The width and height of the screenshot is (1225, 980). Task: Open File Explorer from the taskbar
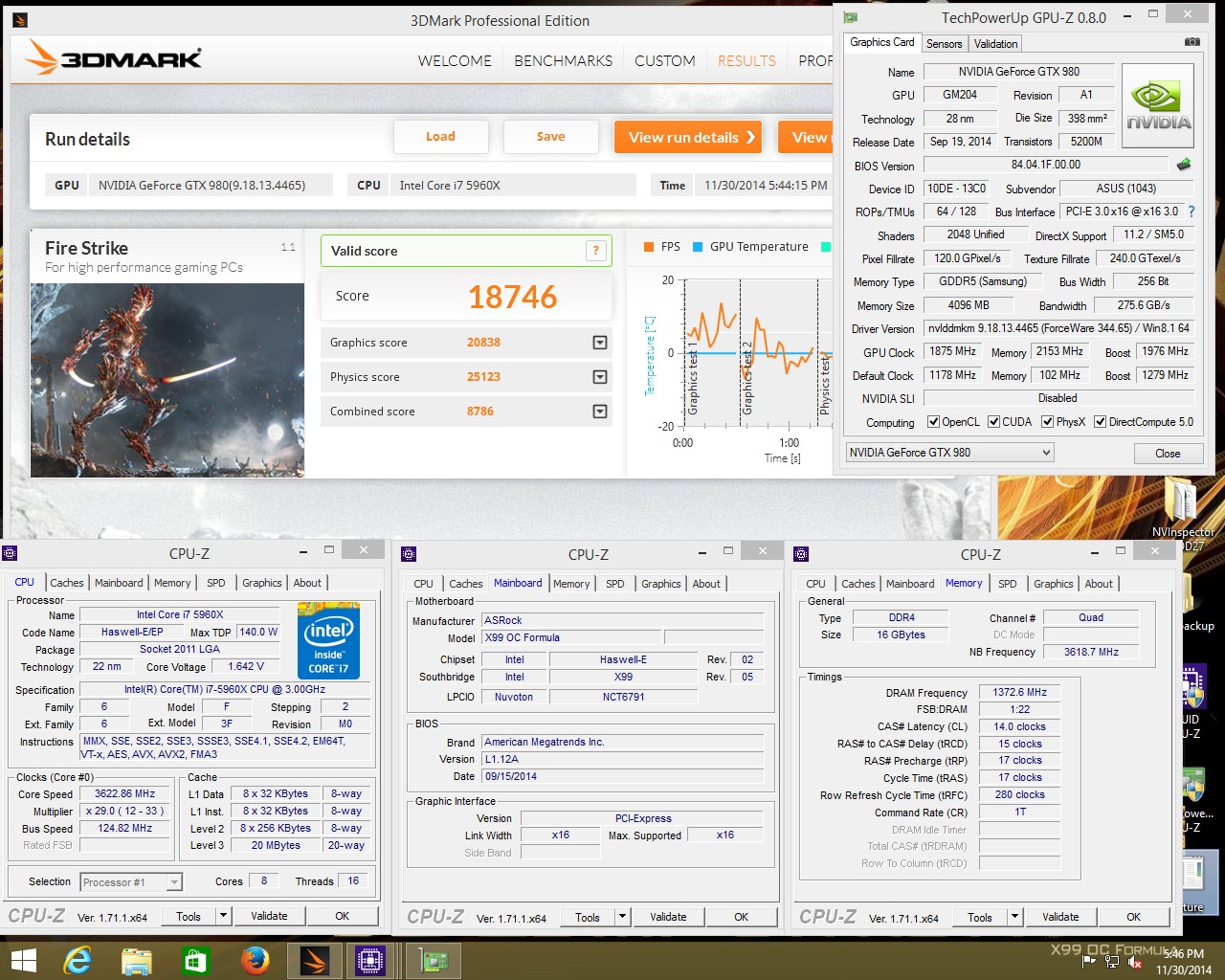(137, 960)
